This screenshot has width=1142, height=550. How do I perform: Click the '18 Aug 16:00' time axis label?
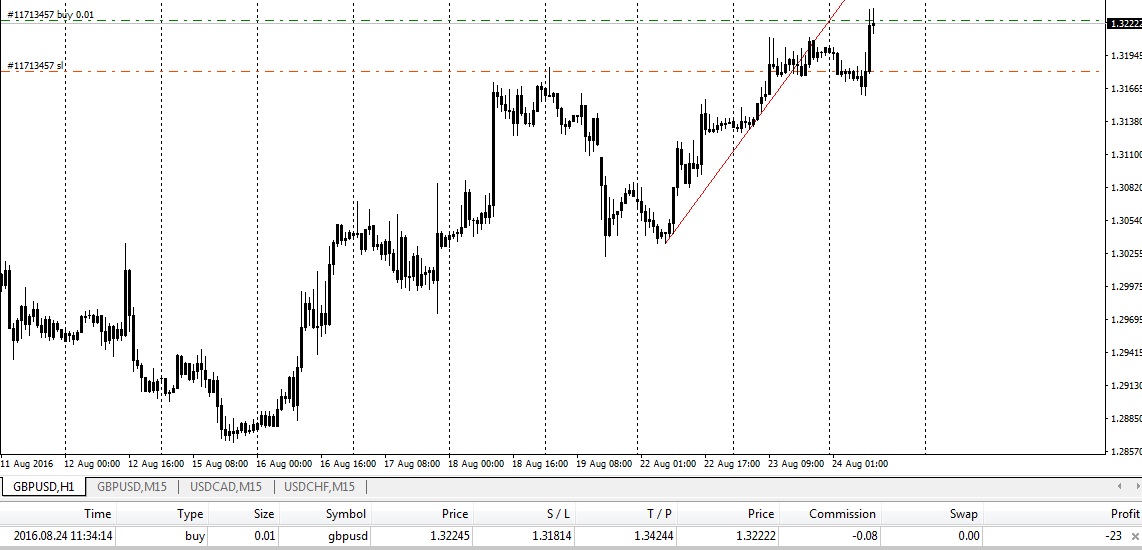point(540,463)
